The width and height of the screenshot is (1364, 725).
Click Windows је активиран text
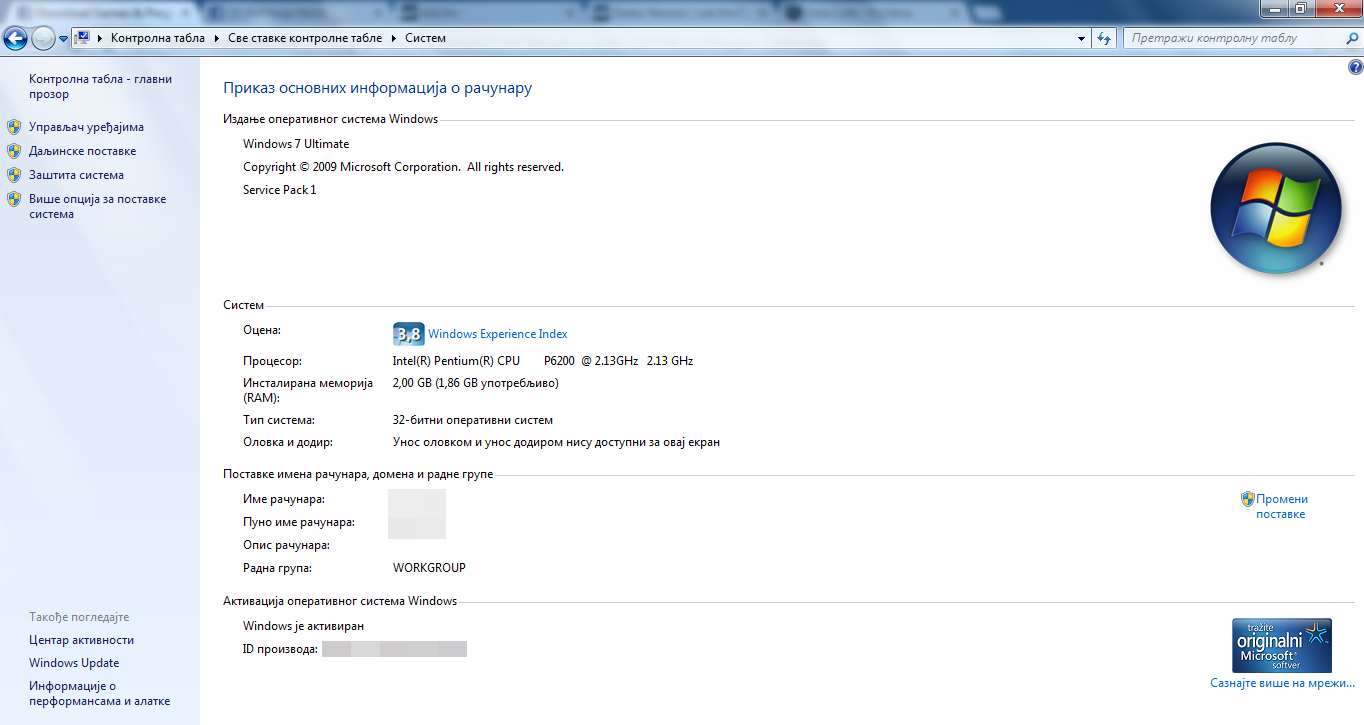coord(303,626)
